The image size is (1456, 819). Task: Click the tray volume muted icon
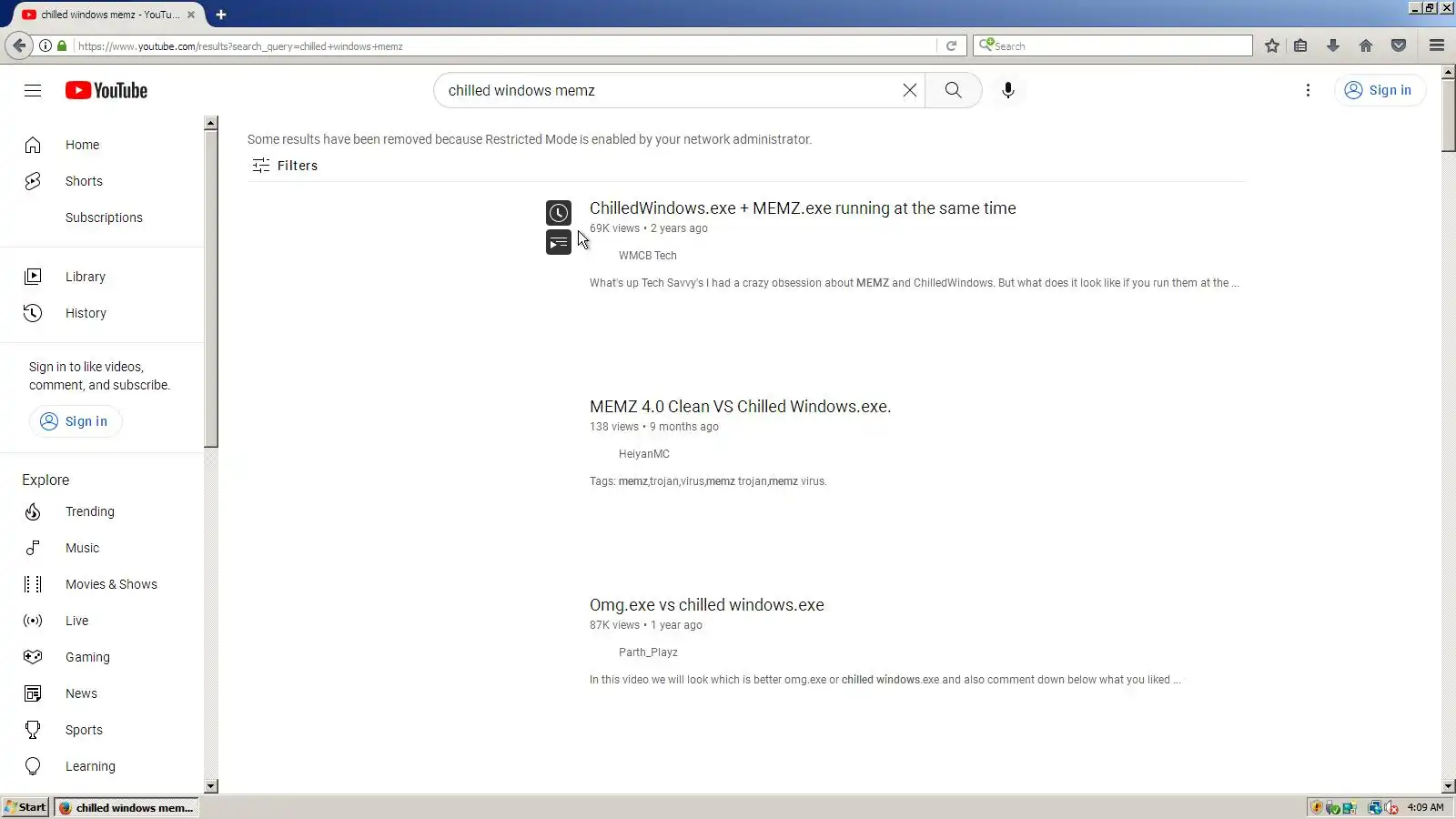(1391, 807)
